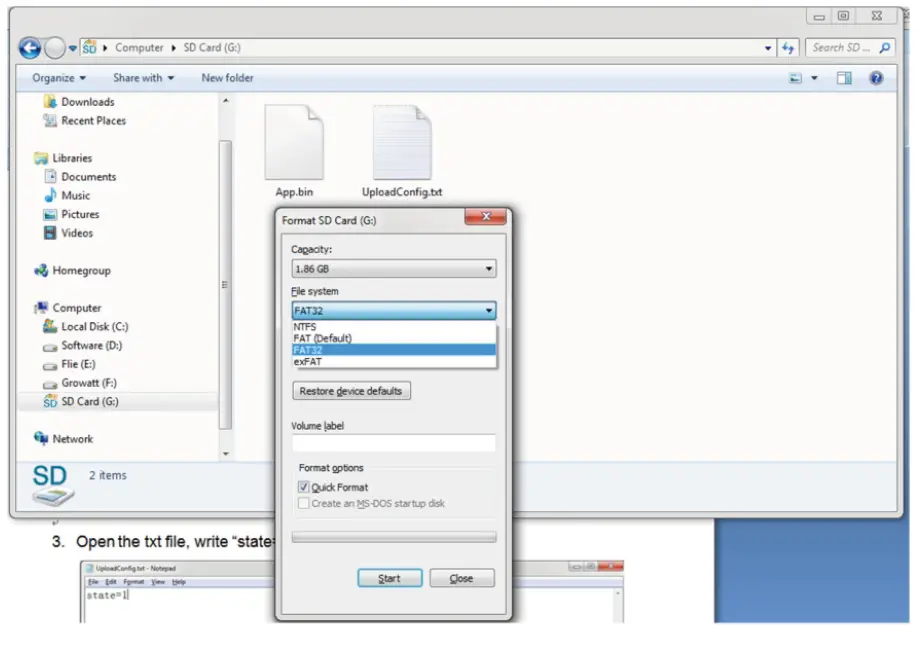The image size is (920, 649).
Task: Click the large SD drive icon in details pane
Action: pyautogui.click(x=51, y=485)
